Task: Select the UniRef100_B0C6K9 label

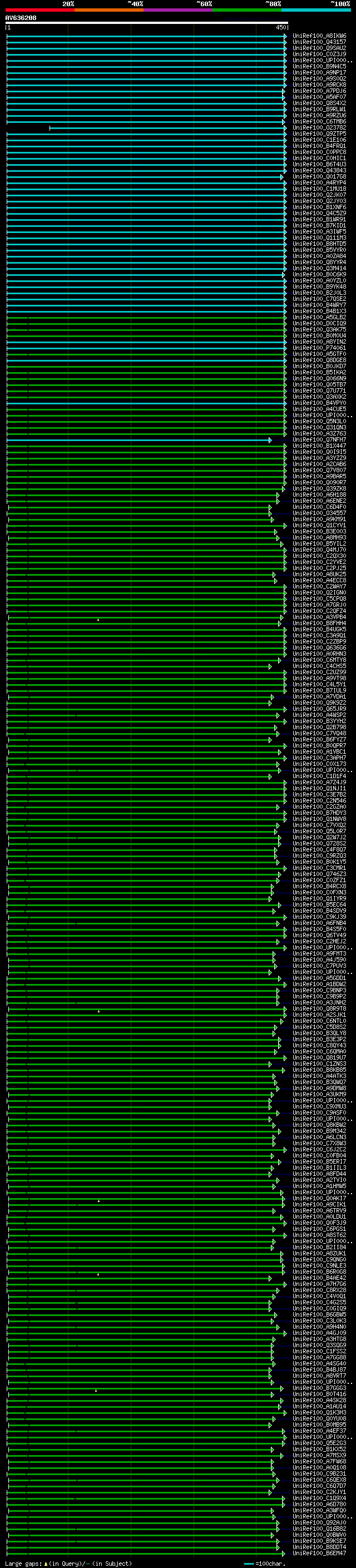Action: [x=319, y=275]
